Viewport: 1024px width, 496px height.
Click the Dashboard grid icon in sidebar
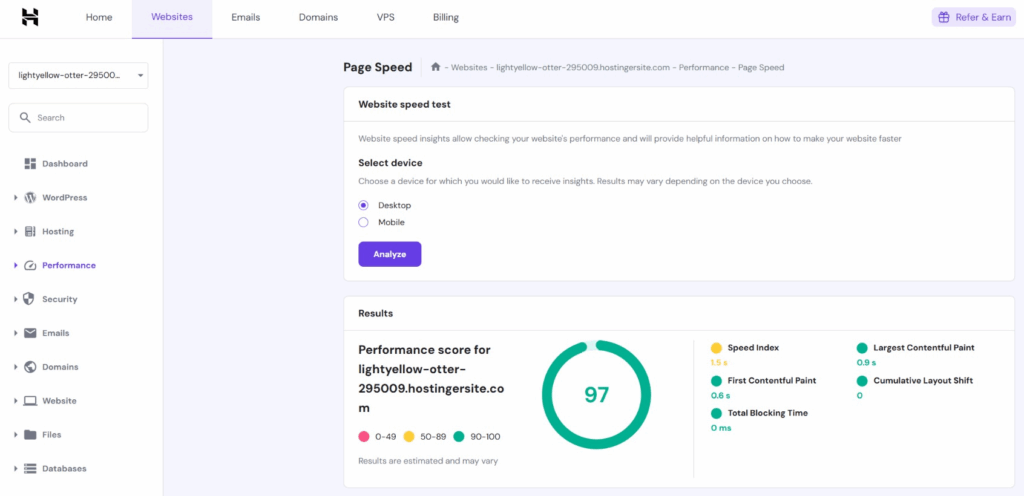pyautogui.click(x=30, y=164)
